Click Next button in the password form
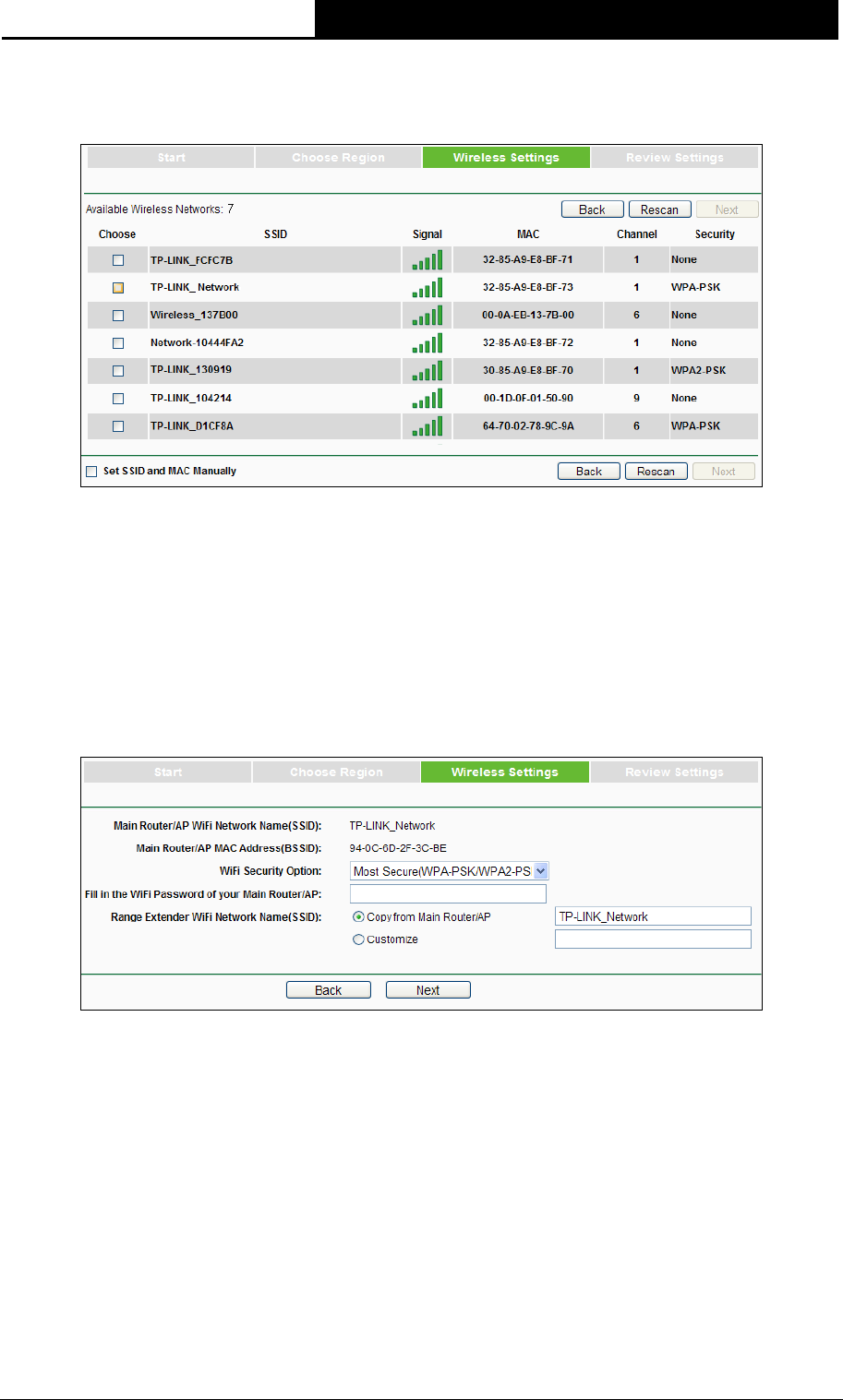The image size is (843, 1400). tap(428, 990)
